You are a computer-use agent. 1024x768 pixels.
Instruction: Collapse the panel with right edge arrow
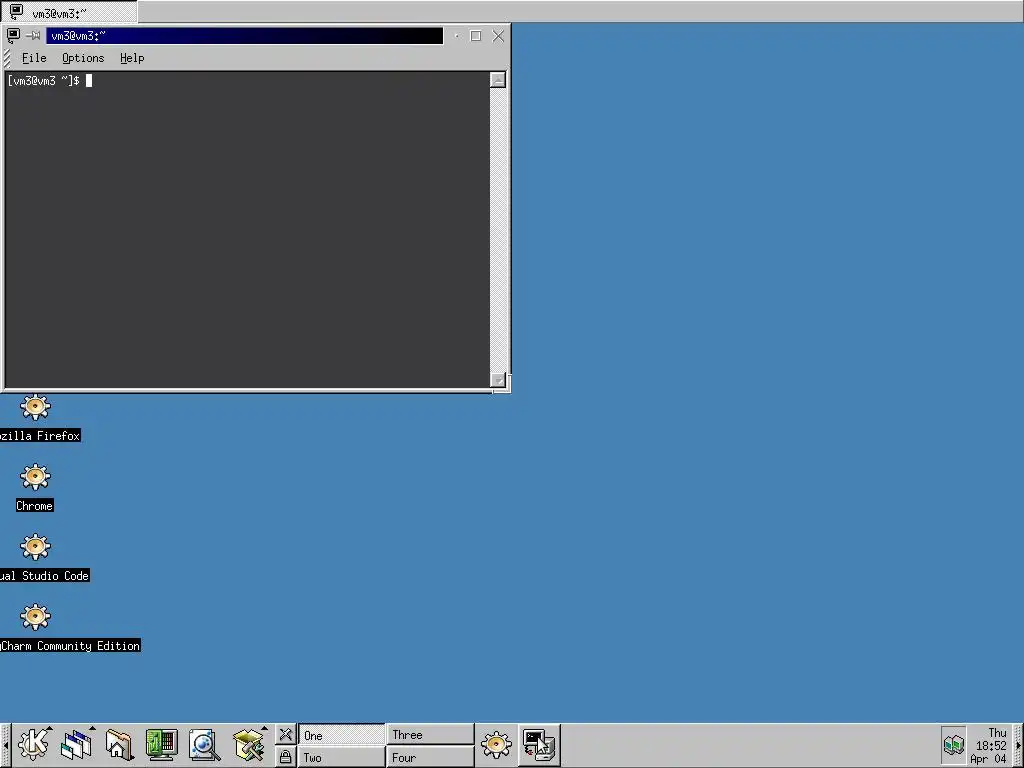click(x=1019, y=745)
